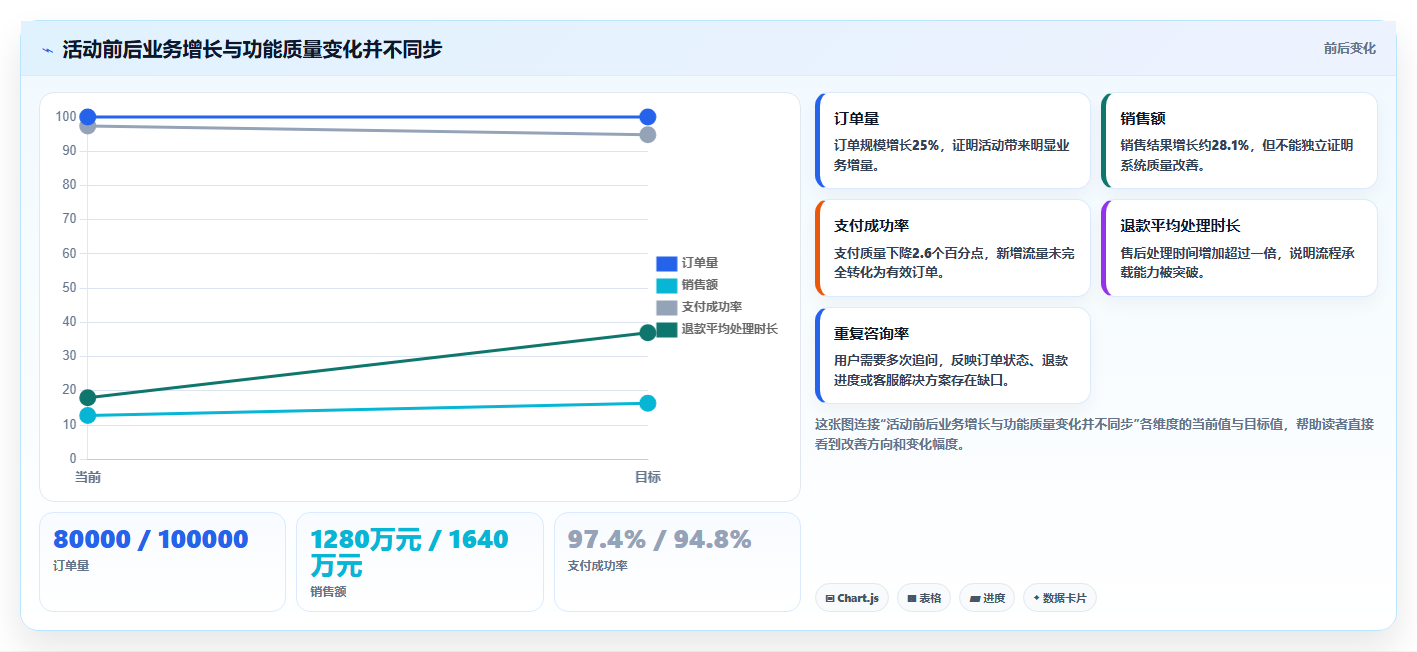
Task: Click the header title 活动前后业务增长与功能质量变化并不同步
Action: 252,50
